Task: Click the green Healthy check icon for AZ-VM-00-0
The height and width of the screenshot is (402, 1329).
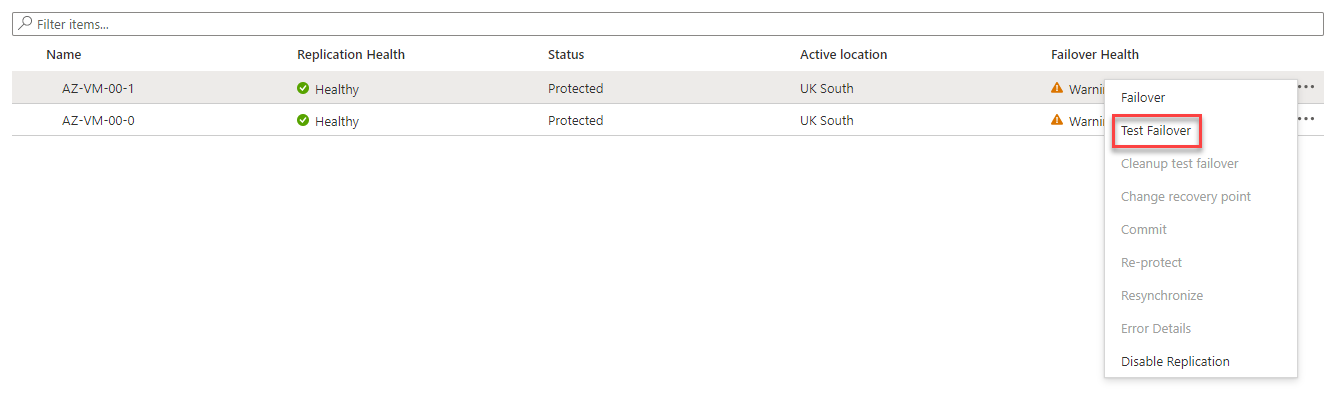Action: tap(303, 120)
